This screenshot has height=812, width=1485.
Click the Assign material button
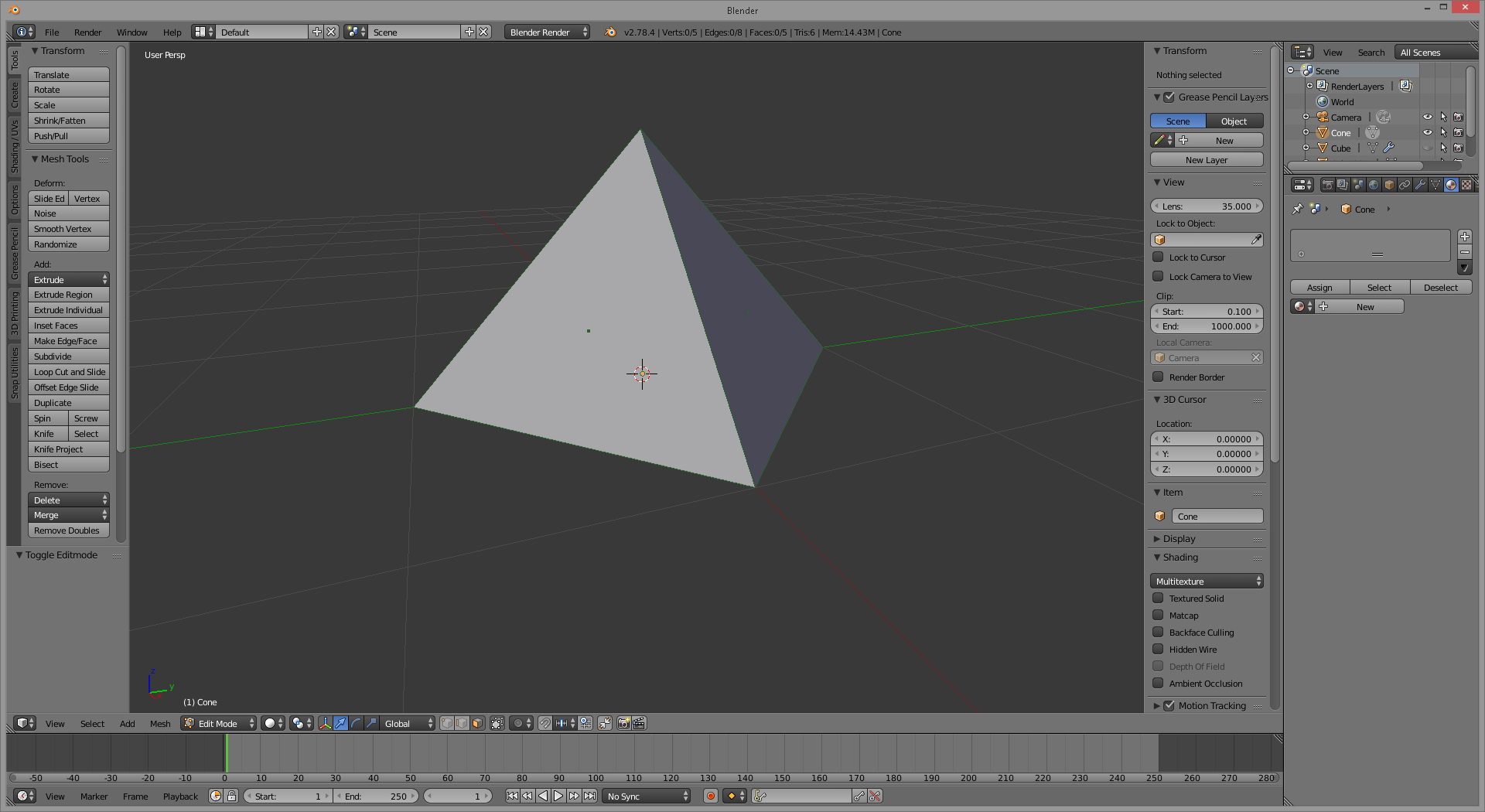(x=1319, y=288)
